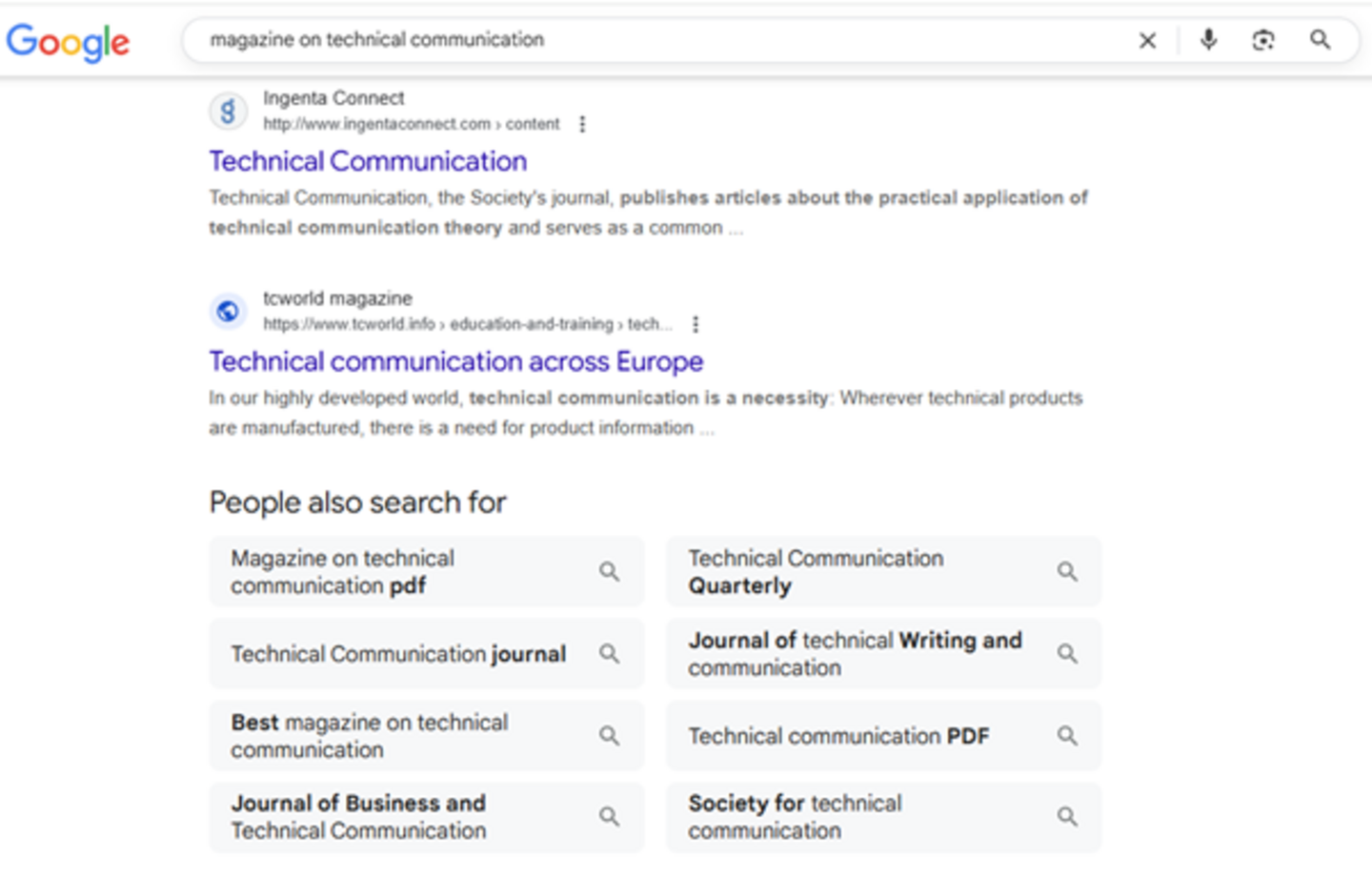Click the Google logo
The image size is (1372, 878).
(x=68, y=42)
